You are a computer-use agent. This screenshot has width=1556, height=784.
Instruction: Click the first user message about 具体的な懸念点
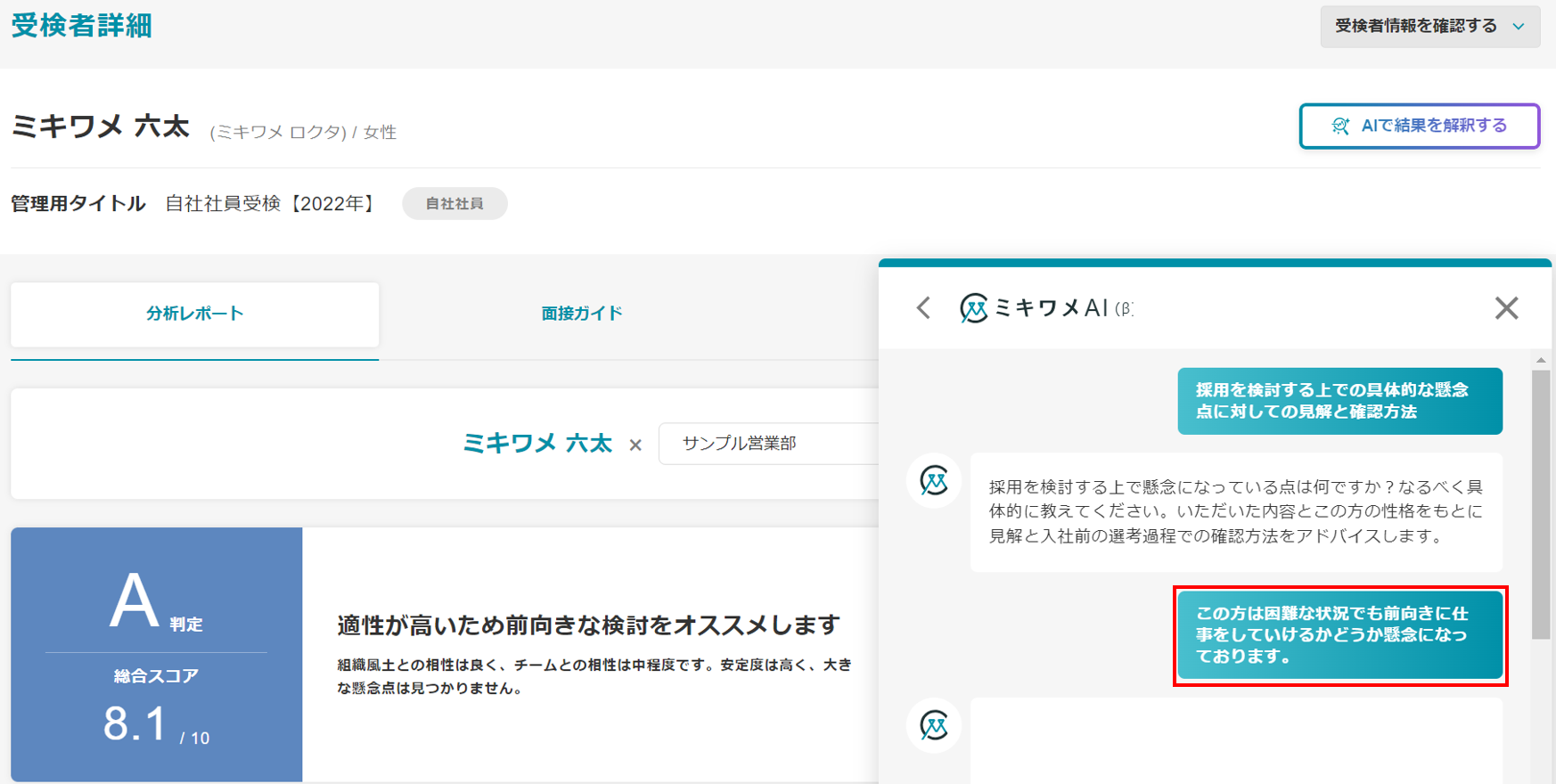click(1339, 401)
